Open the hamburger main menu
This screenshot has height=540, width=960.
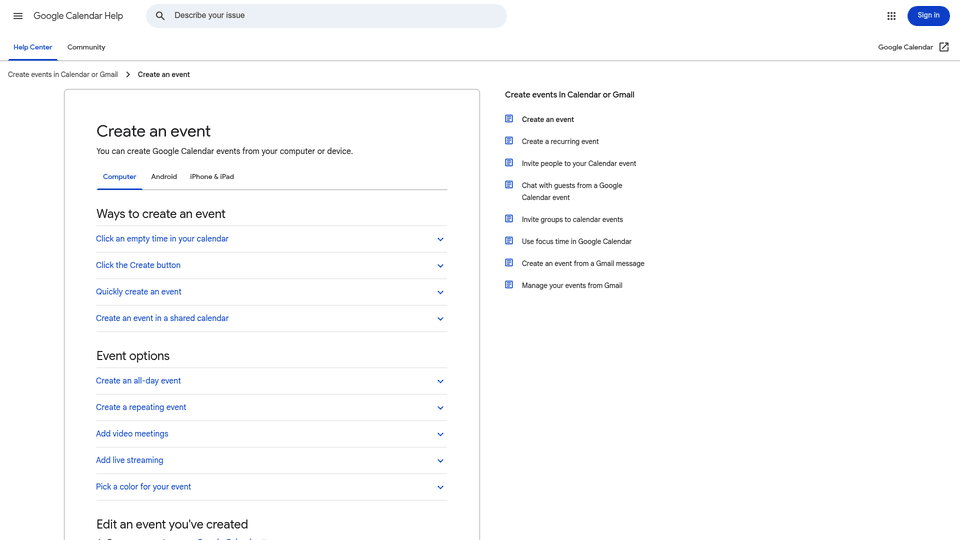[18, 16]
